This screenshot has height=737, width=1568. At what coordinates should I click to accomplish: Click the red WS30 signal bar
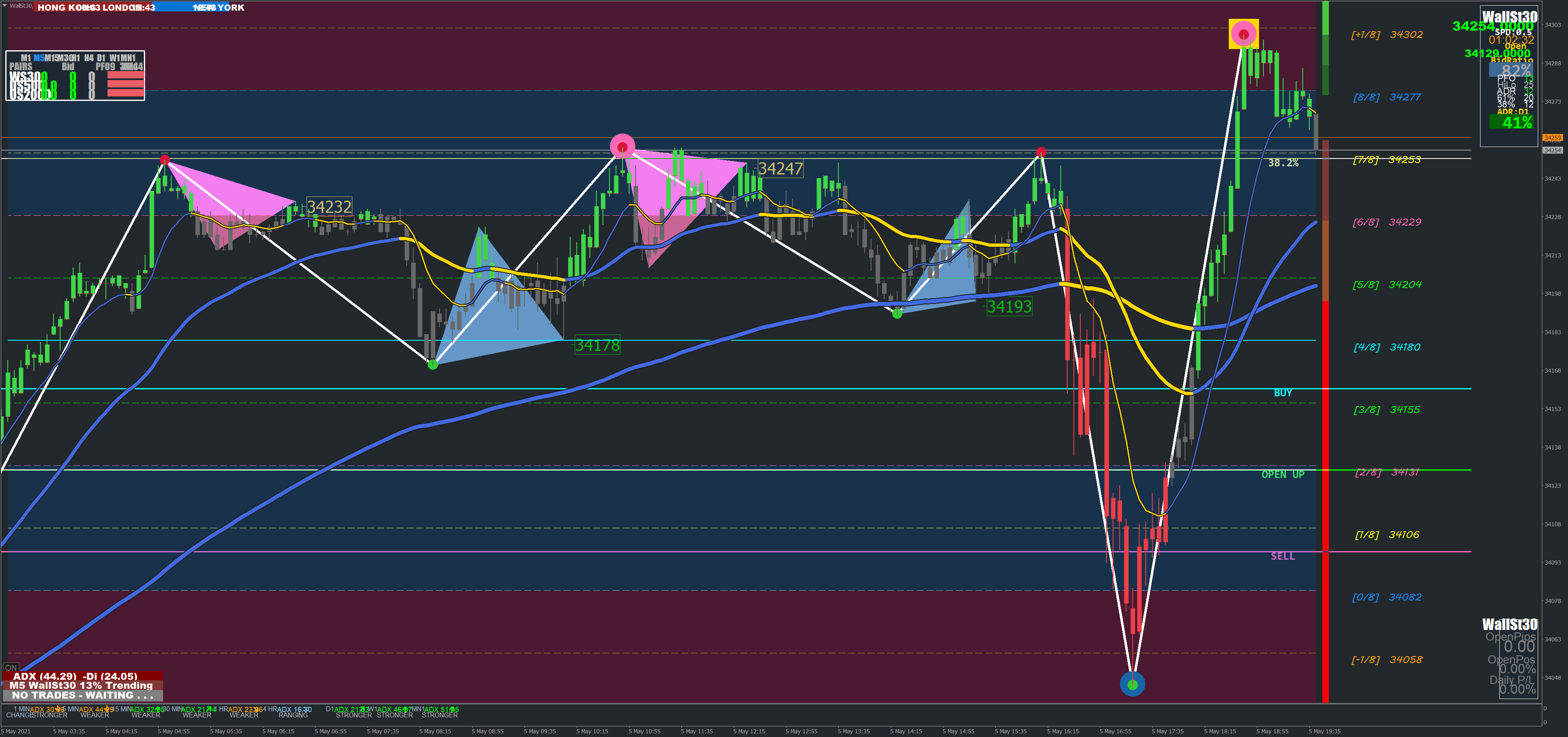pyautogui.click(x=125, y=76)
